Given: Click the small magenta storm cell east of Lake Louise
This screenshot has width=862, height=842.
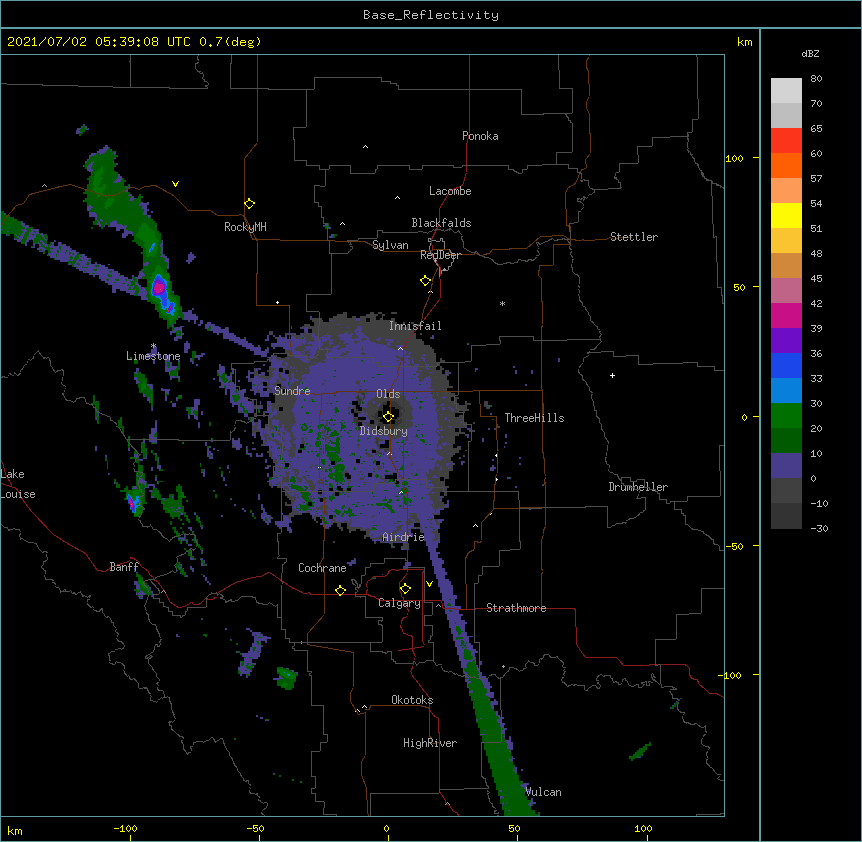Looking at the screenshot, I should (x=131, y=502).
